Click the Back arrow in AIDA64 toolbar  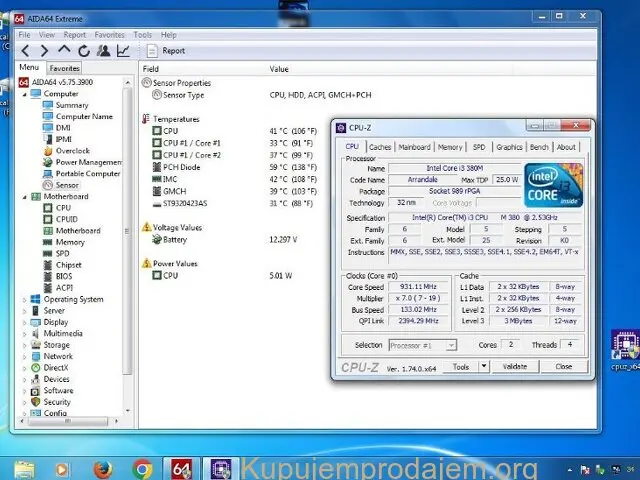[27, 50]
